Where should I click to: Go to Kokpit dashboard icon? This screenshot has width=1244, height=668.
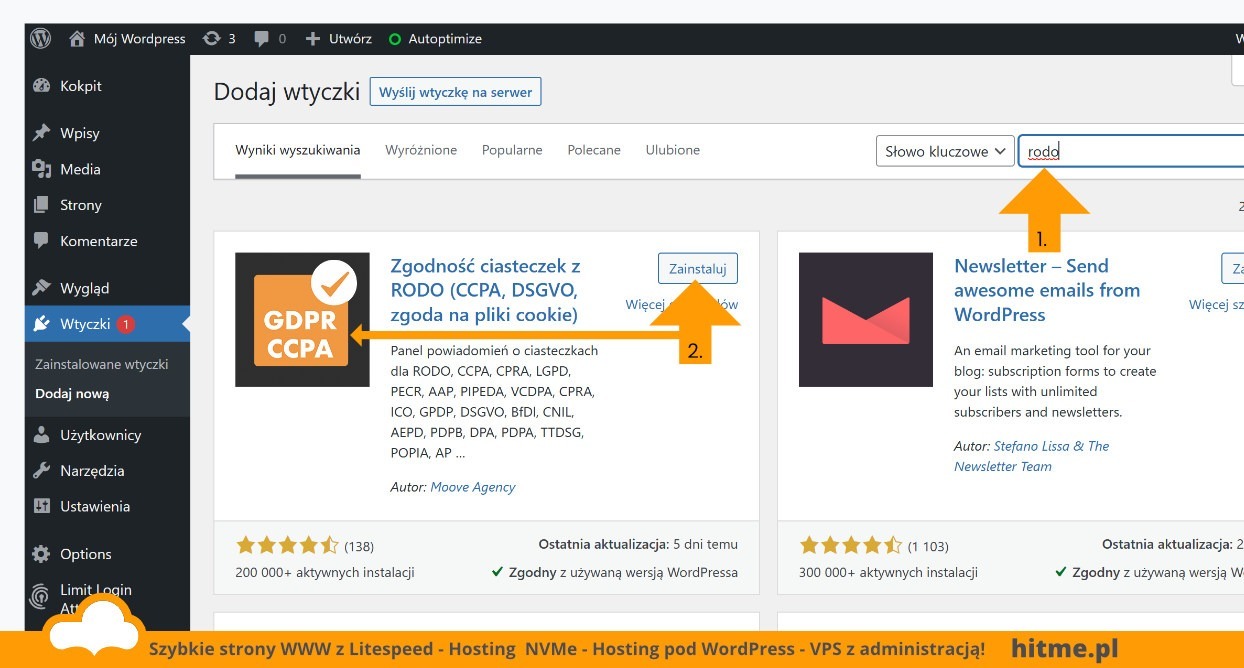click(x=41, y=86)
